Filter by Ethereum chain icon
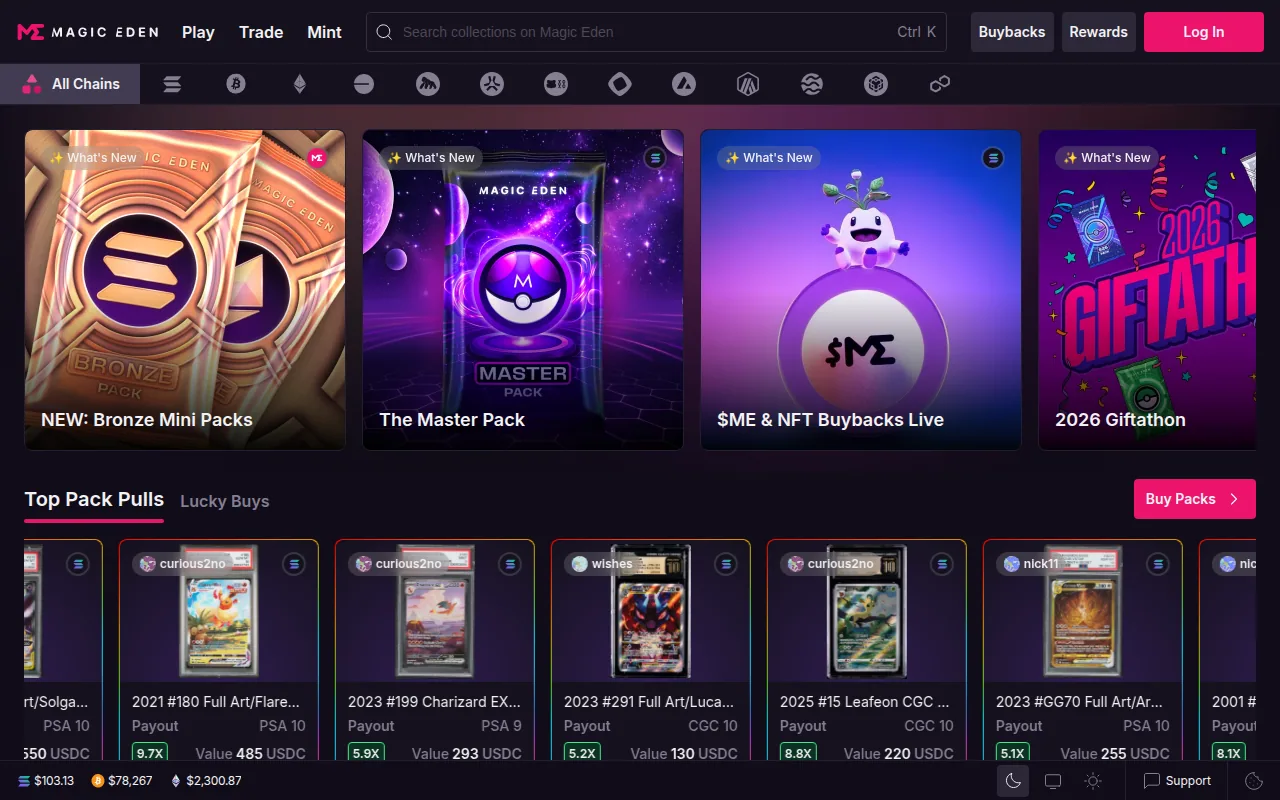1280x800 pixels. click(300, 85)
